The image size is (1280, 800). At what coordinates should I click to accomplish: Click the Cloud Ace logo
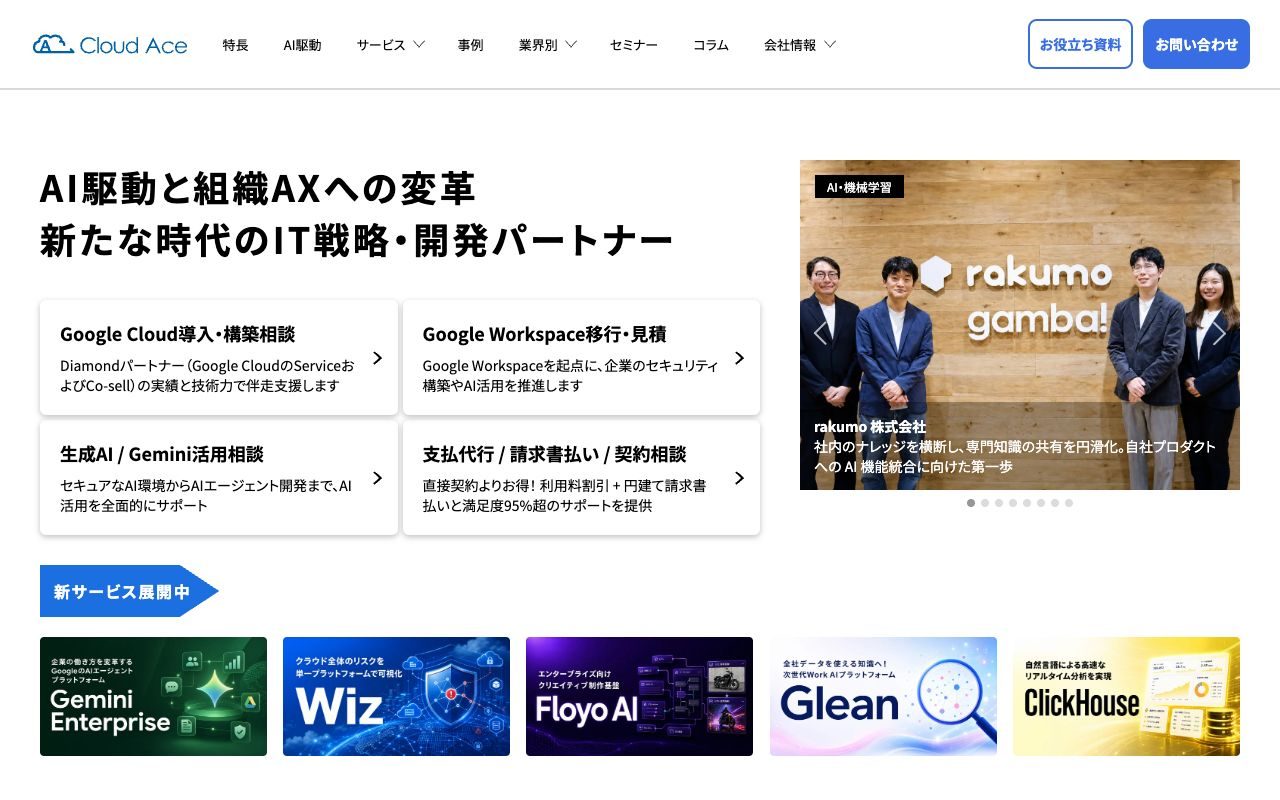pyautogui.click(x=110, y=45)
